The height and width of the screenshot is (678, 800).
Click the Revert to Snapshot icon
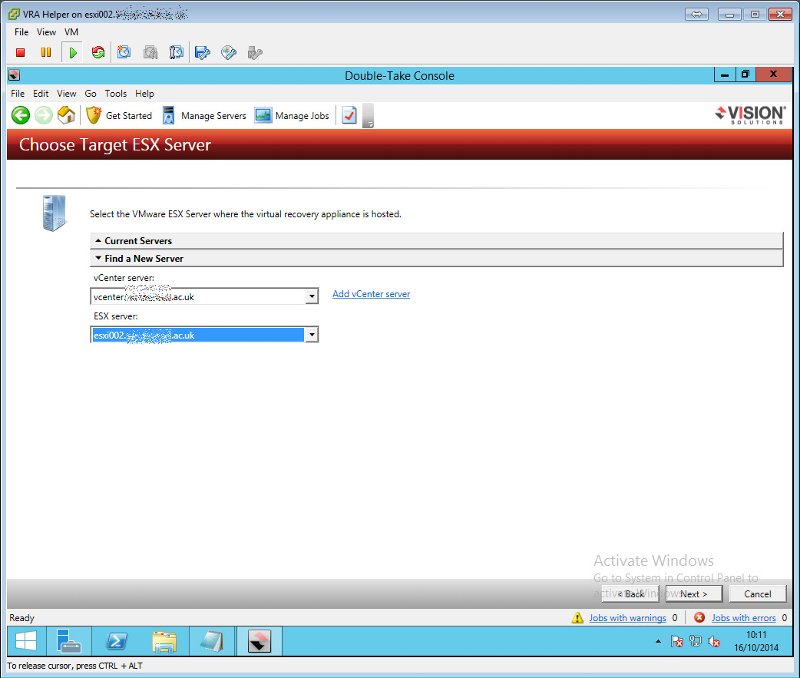coord(150,53)
